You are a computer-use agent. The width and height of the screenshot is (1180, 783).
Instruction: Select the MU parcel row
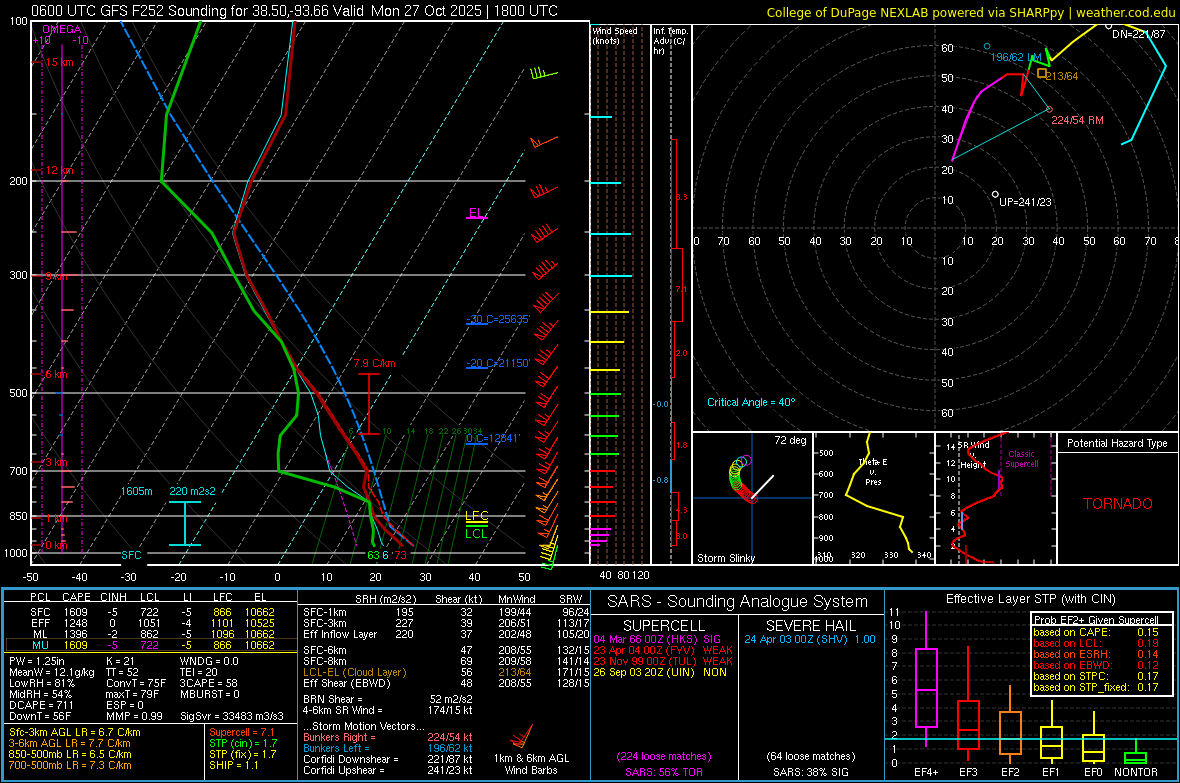[x=151, y=645]
